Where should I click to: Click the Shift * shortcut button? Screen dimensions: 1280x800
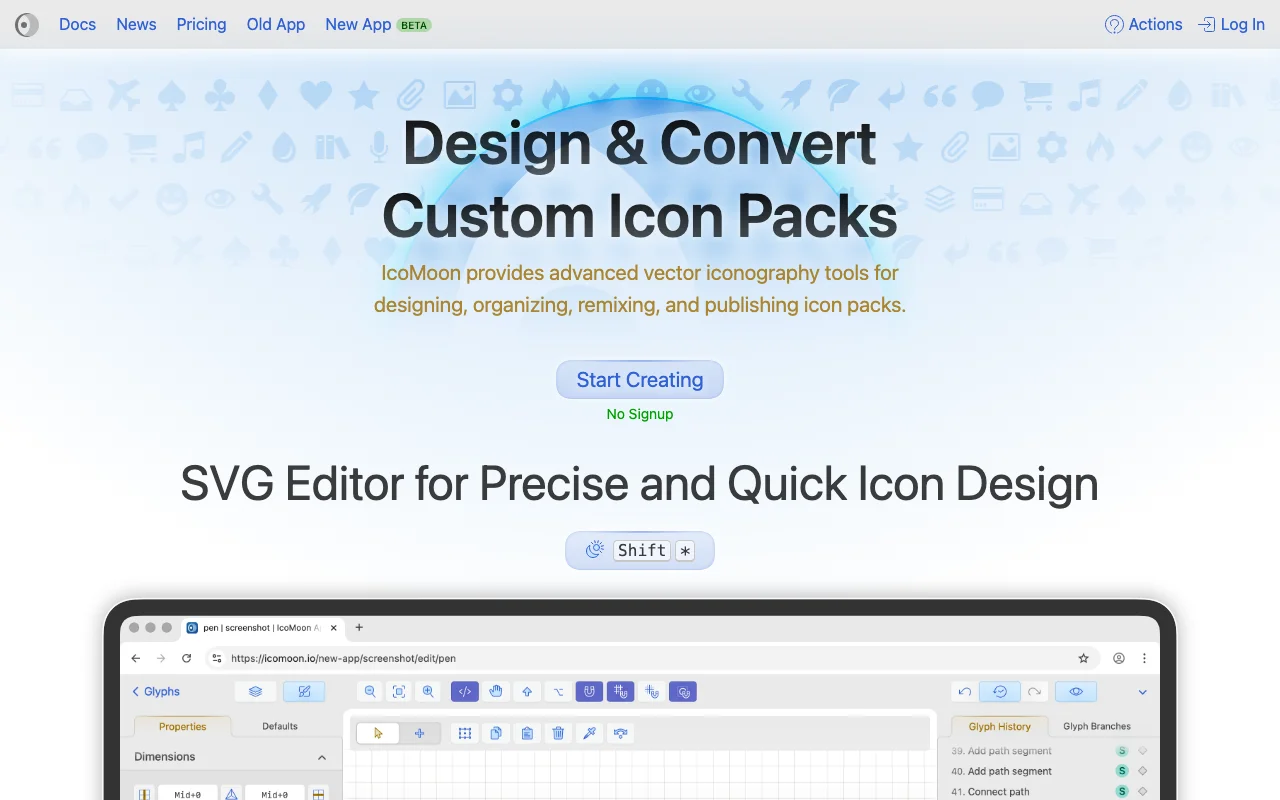[640, 550]
